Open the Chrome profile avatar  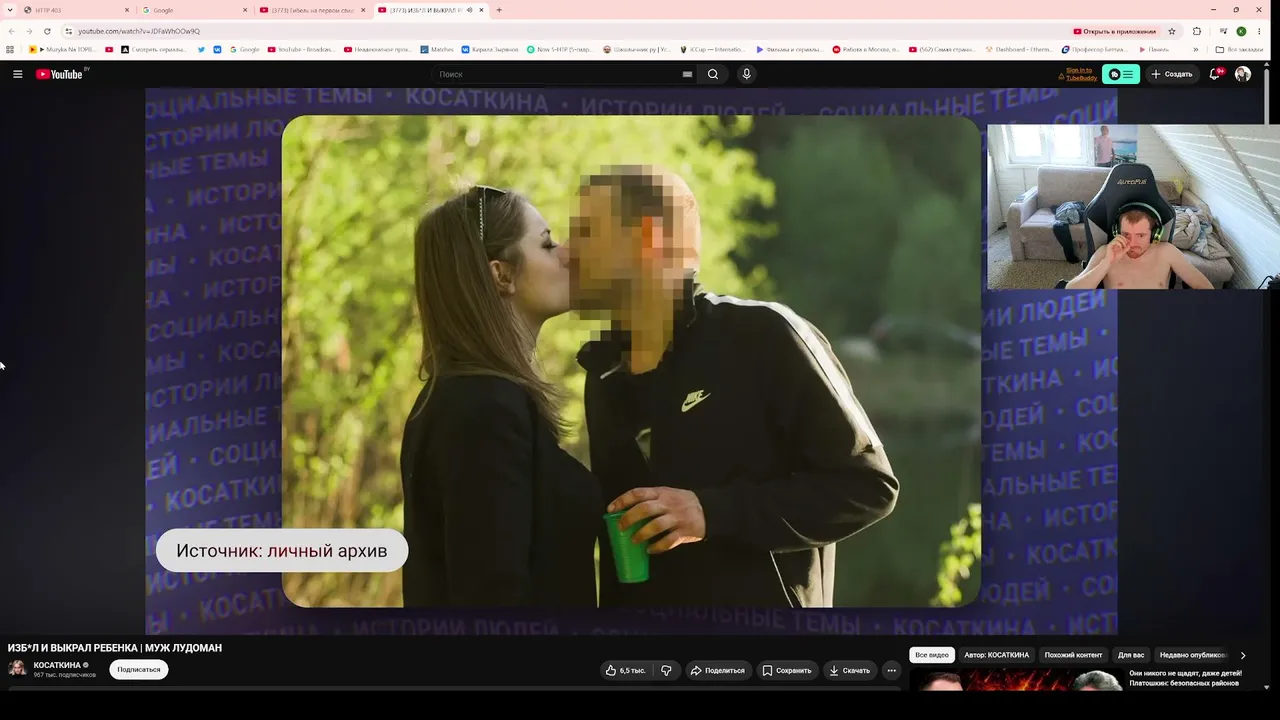click(1241, 31)
